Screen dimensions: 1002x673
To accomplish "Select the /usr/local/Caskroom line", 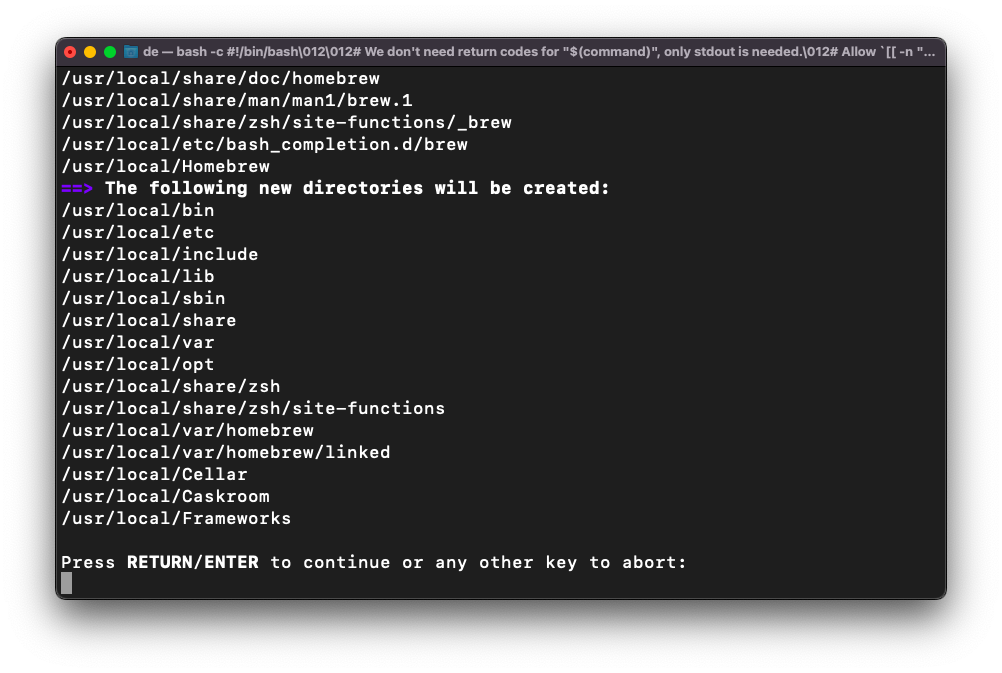I will pyautogui.click(x=164, y=496).
